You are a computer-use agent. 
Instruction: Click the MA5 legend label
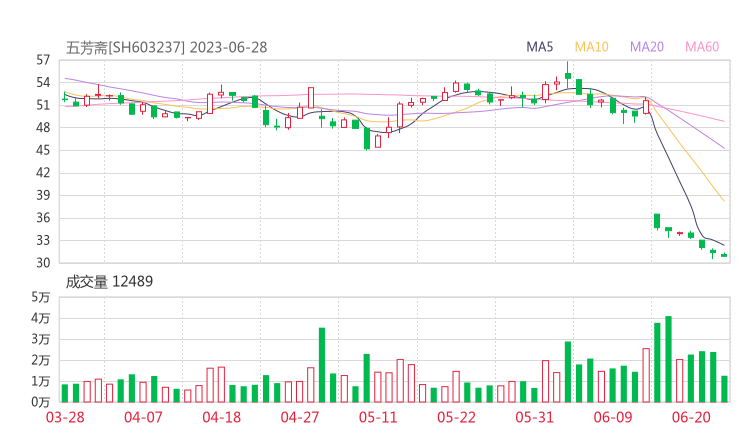539,47
